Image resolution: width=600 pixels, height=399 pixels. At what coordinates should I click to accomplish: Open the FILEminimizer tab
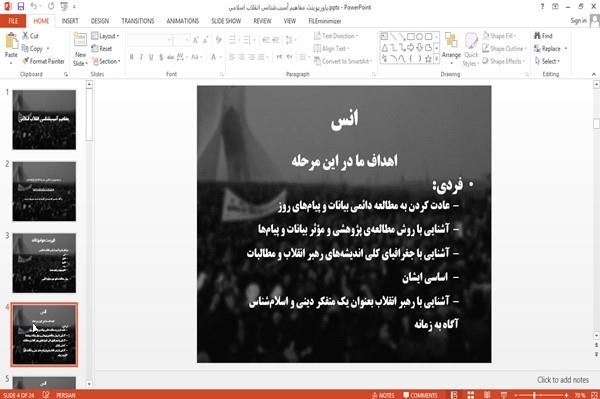(325, 21)
